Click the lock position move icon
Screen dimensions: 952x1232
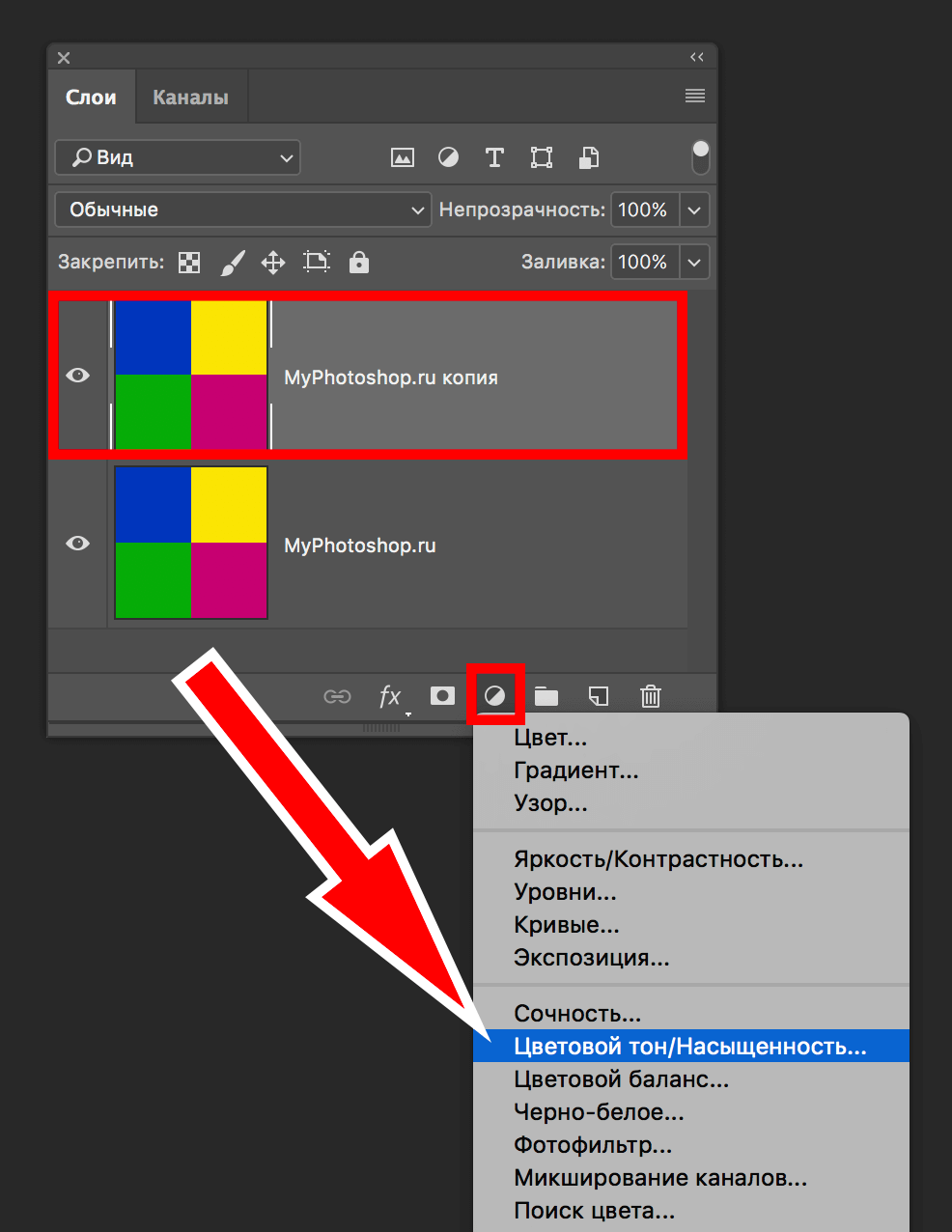[x=273, y=262]
